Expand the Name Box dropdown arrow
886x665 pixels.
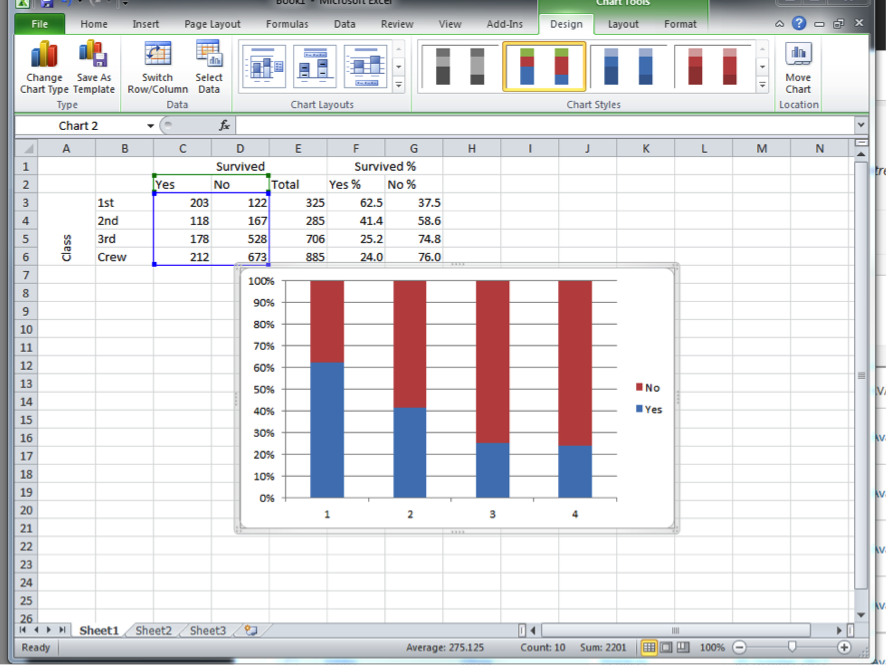(151, 126)
